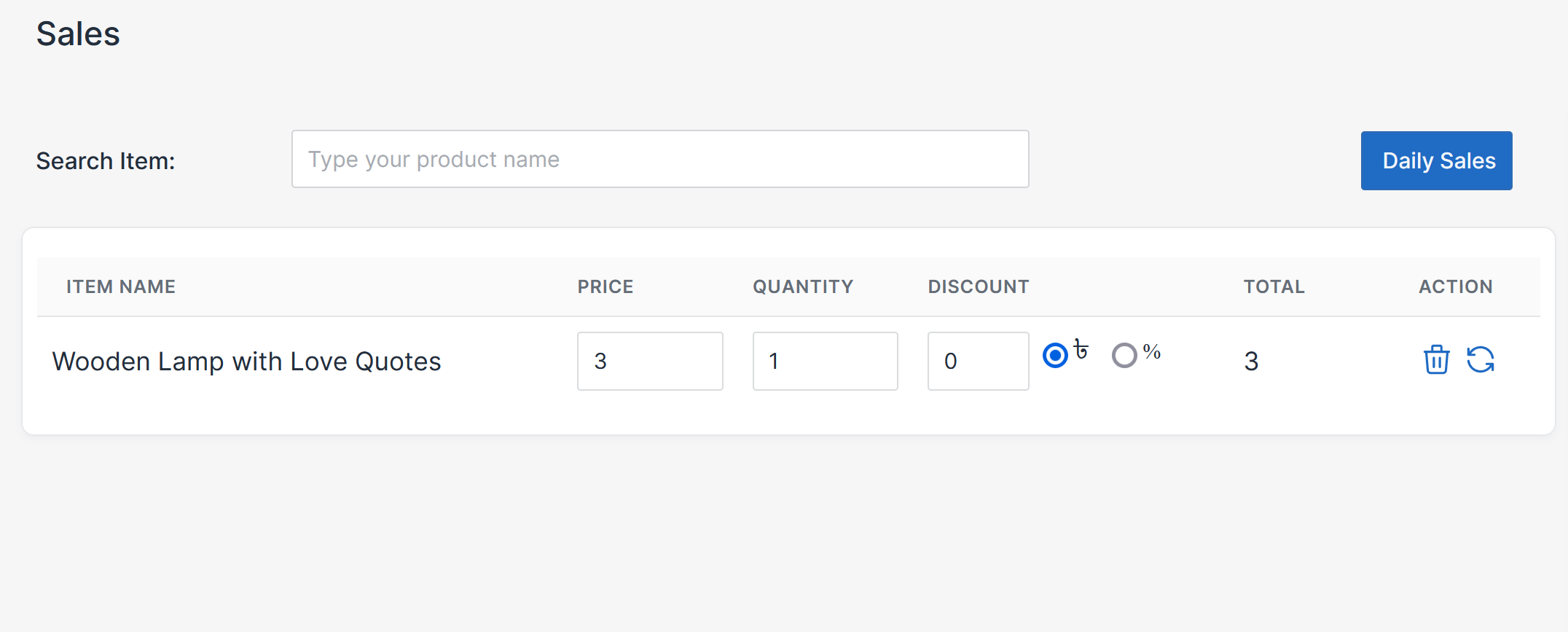Click the refresh arrows icon

click(x=1481, y=359)
